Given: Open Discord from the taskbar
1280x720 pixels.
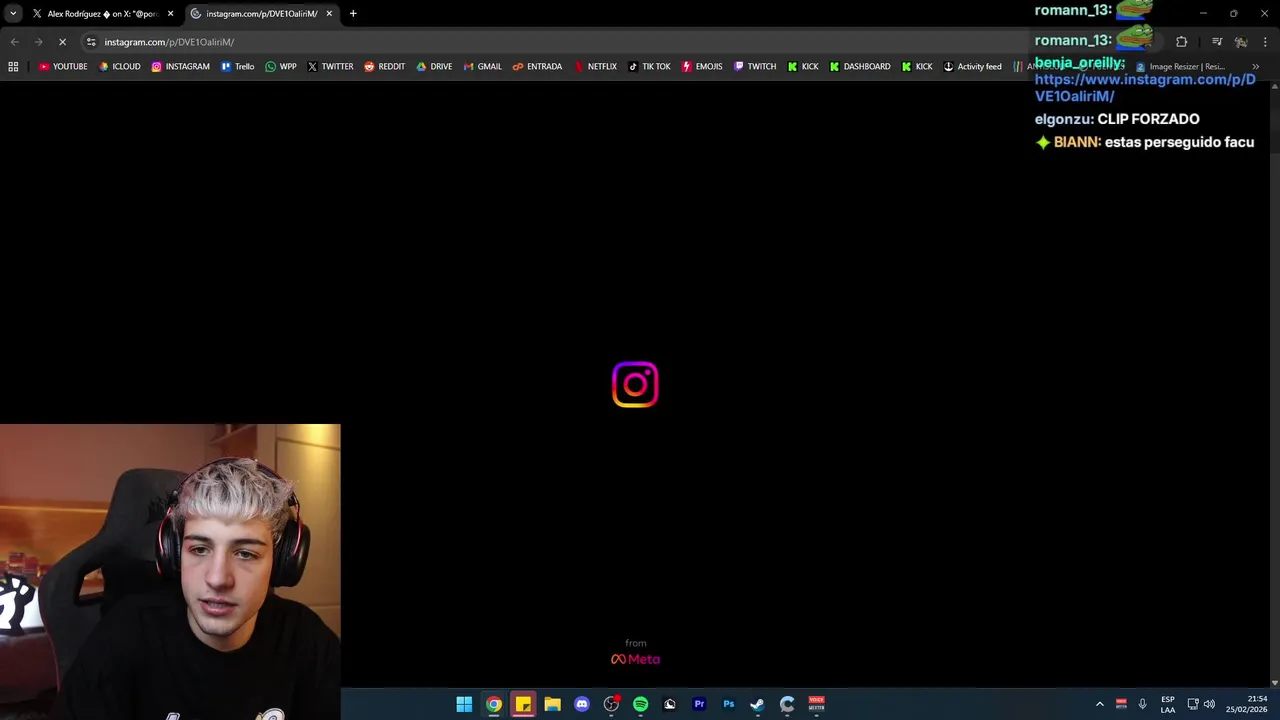Looking at the screenshot, I should coord(582,704).
